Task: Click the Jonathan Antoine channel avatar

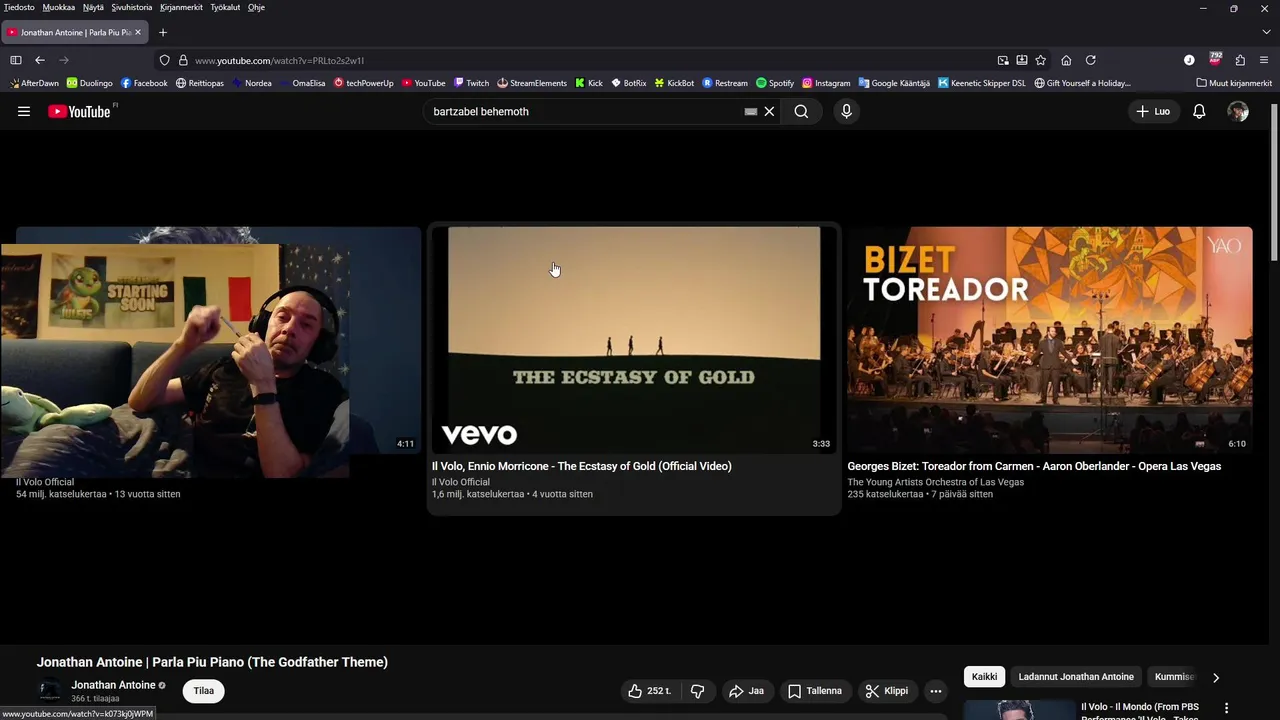Action: click(x=49, y=691)
